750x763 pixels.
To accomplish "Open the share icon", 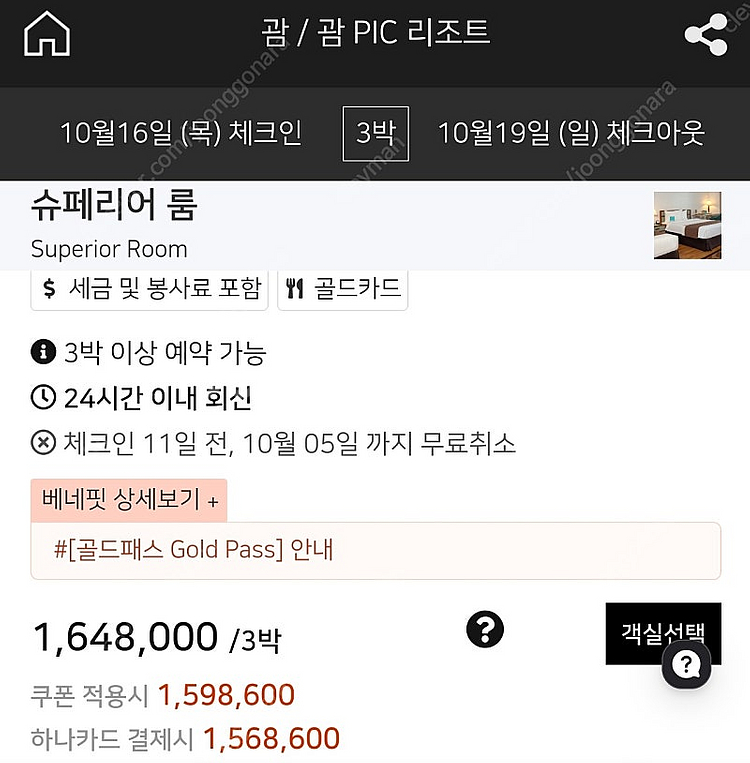I will tap(706, 36).
